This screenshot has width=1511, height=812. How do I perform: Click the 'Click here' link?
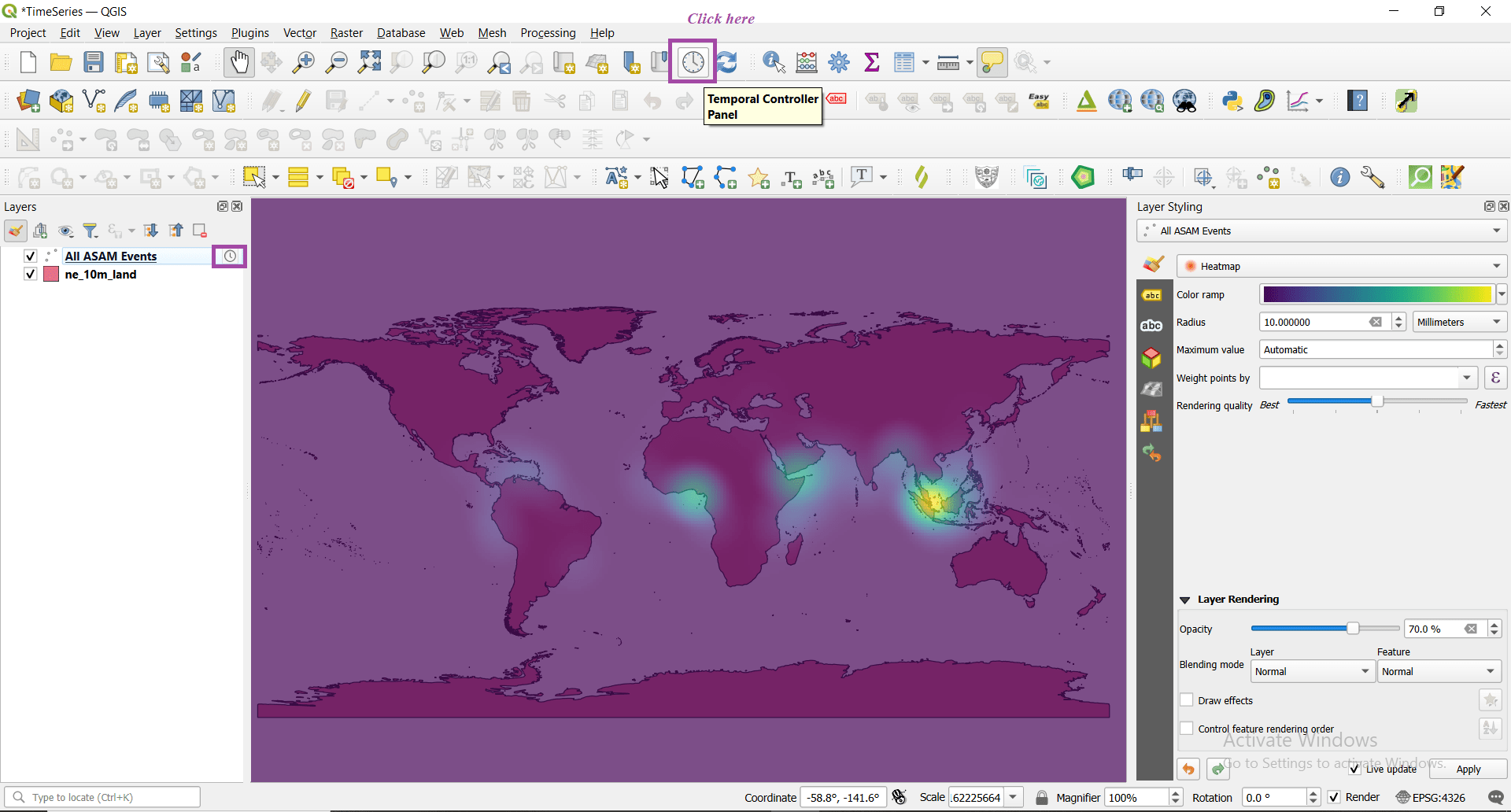coord(719,17)
